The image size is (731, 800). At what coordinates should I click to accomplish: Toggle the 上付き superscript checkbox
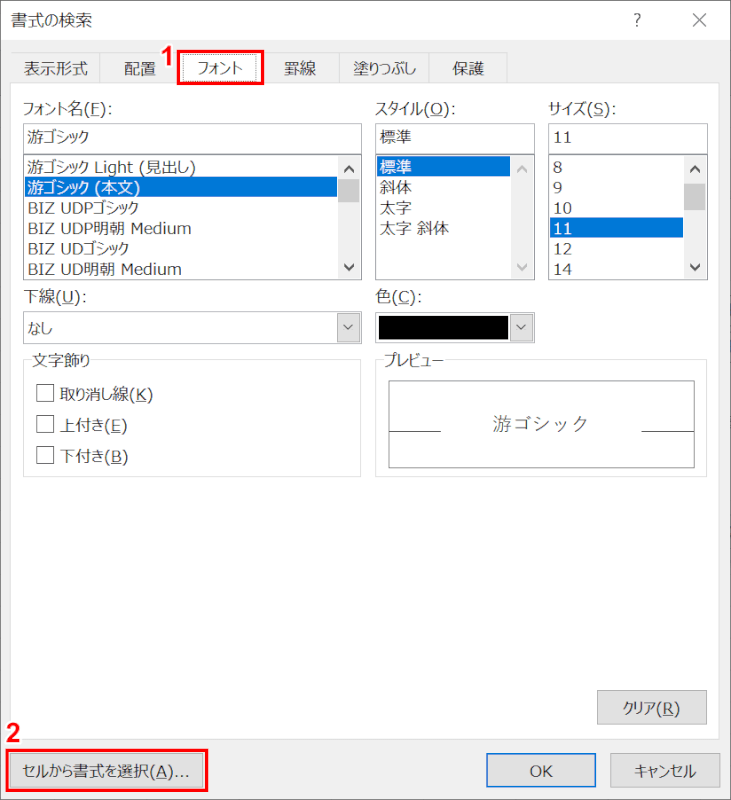[x=45, y=425]
